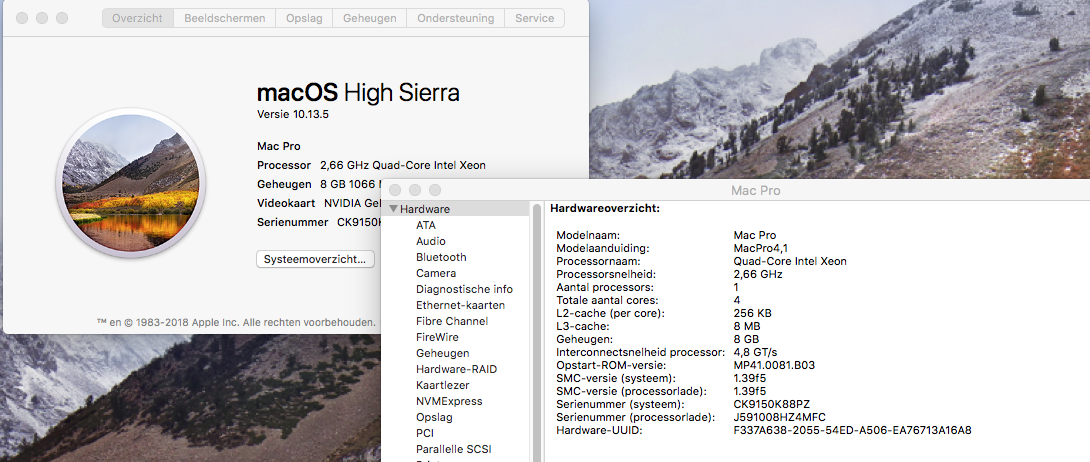Click the Totale aantal cores label
The width and height of the screenshot is (1090, 462).
coord(607,300)
